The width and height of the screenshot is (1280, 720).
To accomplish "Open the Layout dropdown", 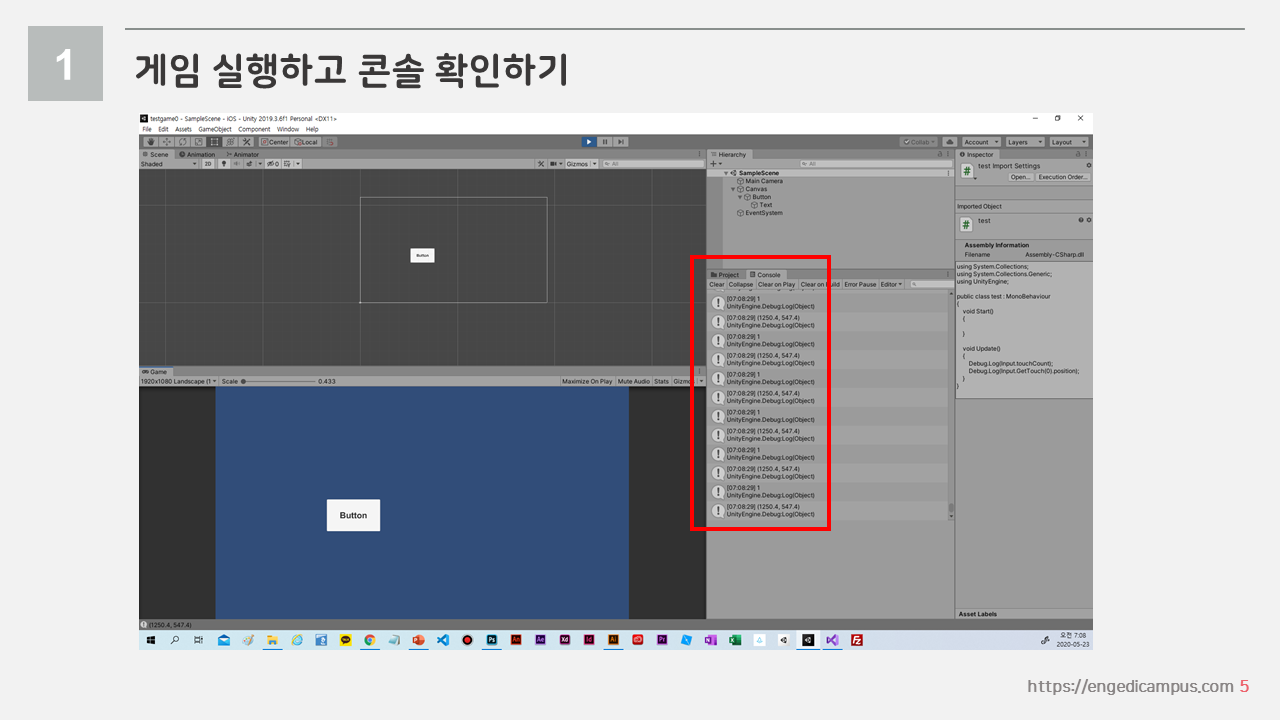I will click(1069, 142).
